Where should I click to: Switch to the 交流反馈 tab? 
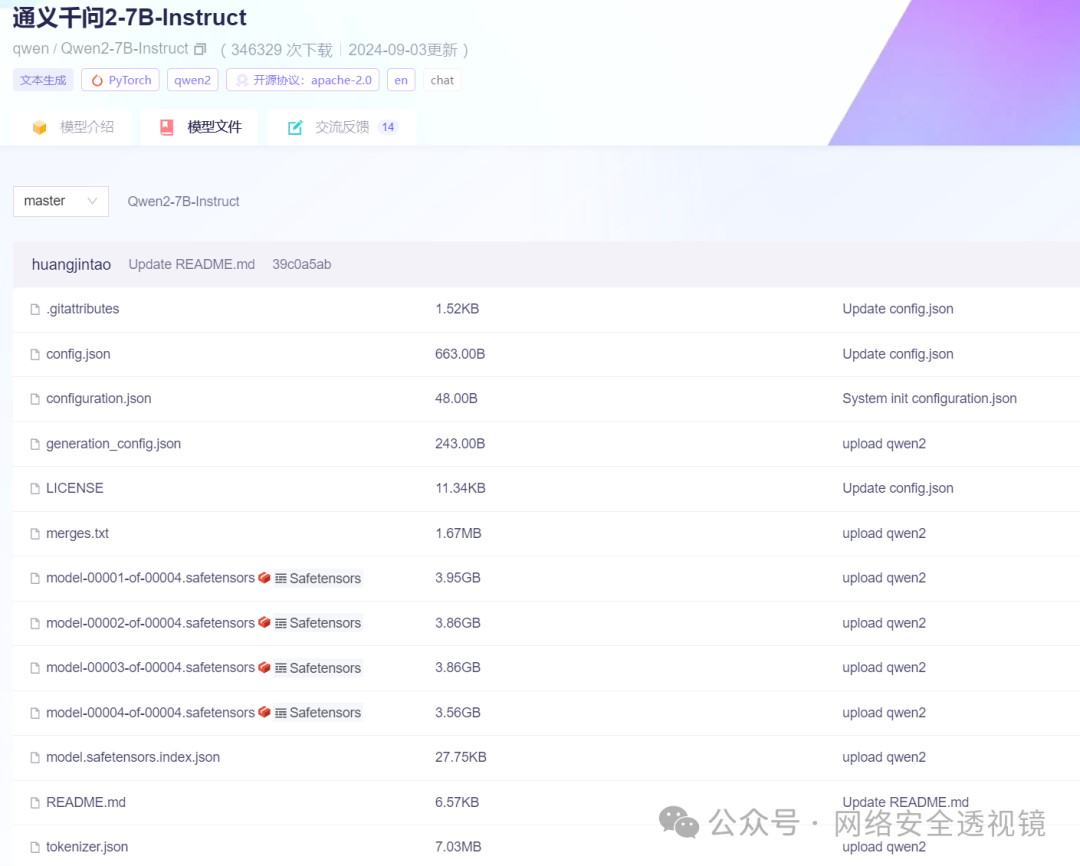(342, 127)
